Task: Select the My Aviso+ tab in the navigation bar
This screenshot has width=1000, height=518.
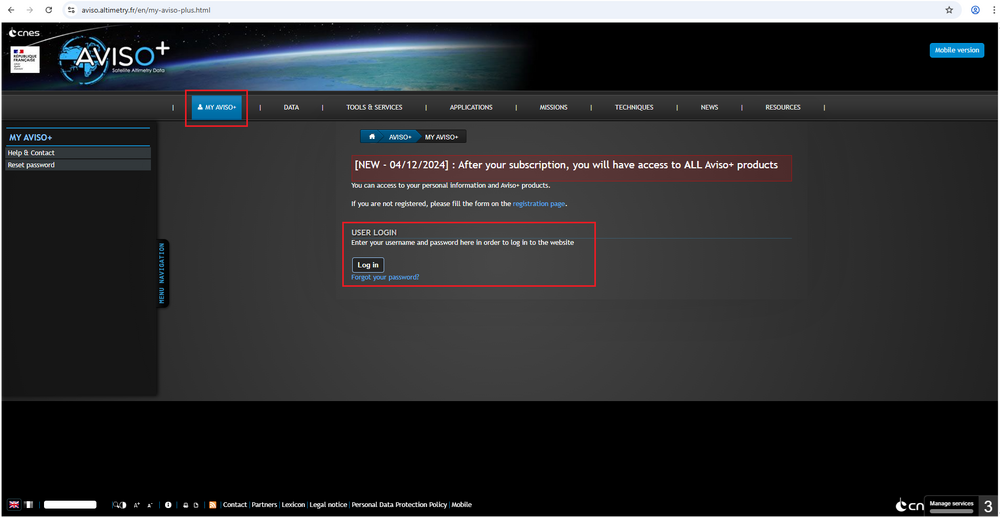Action: [x=217, y=107]
